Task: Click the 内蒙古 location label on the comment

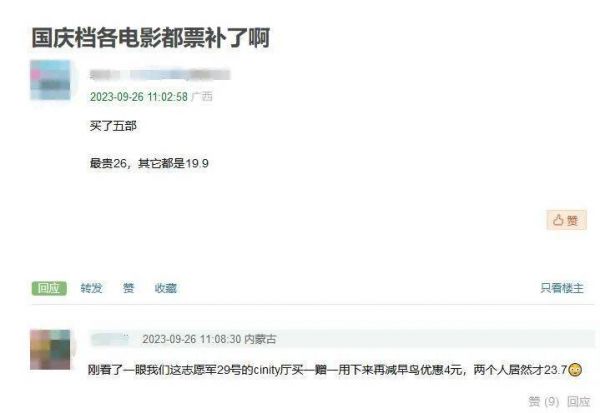Action: click(260, 339)
